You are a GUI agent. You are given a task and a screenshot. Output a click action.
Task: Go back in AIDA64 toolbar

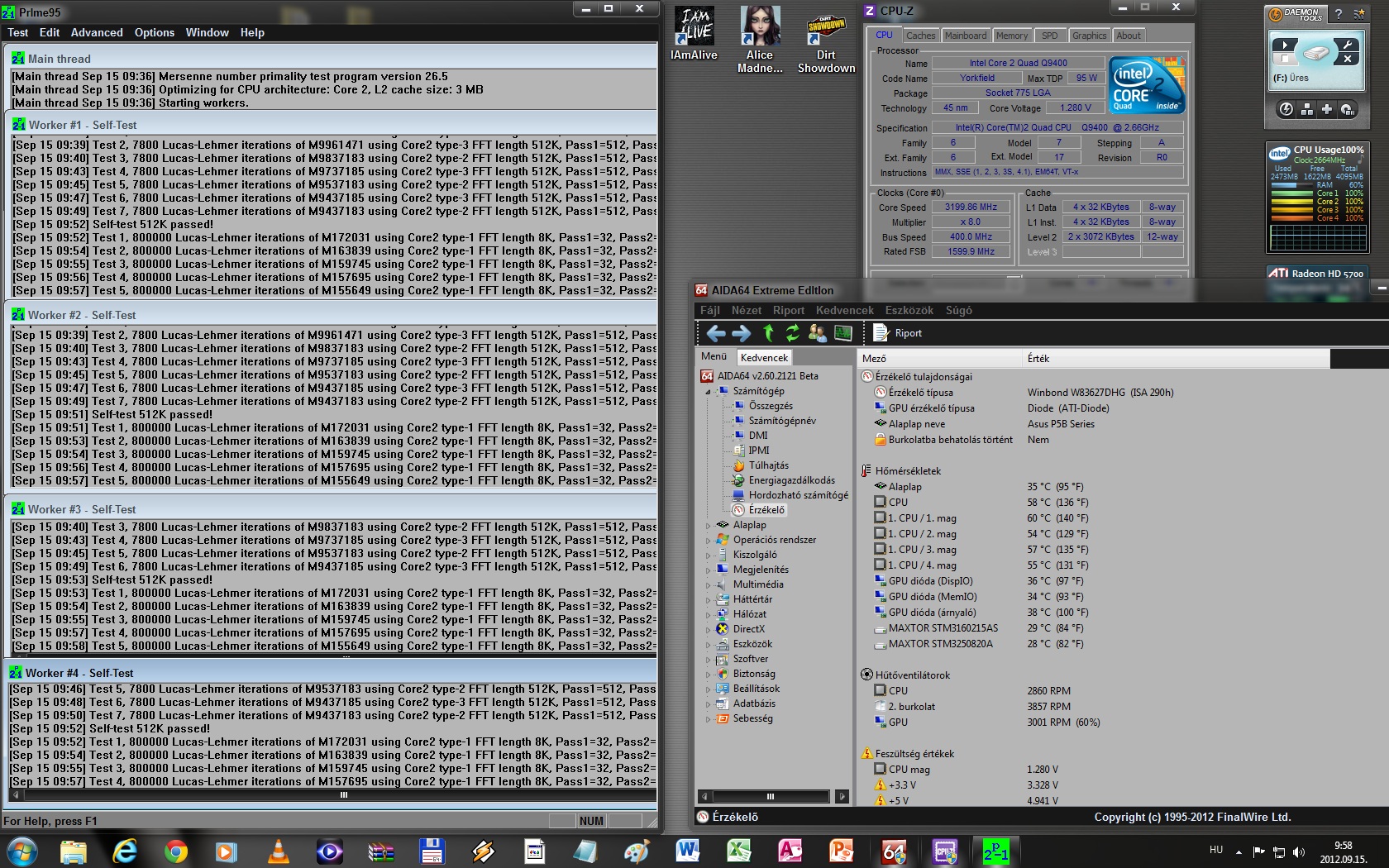[716, 333]
